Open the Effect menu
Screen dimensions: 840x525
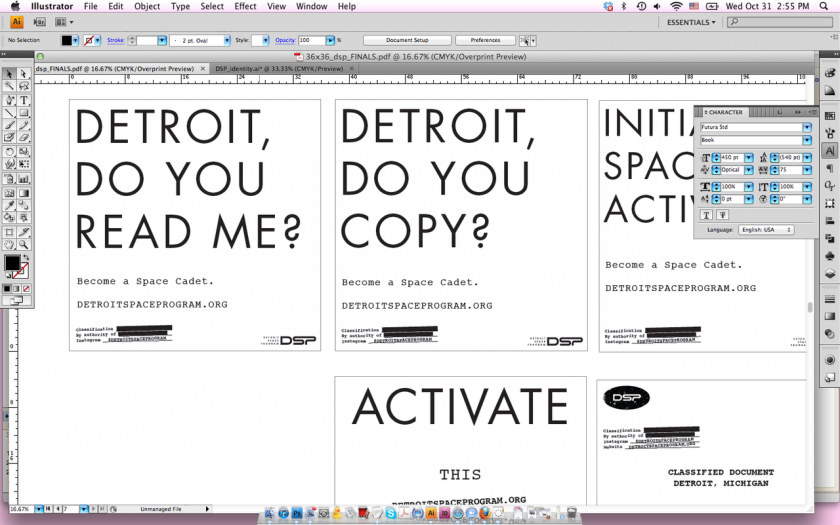point(245,6)
